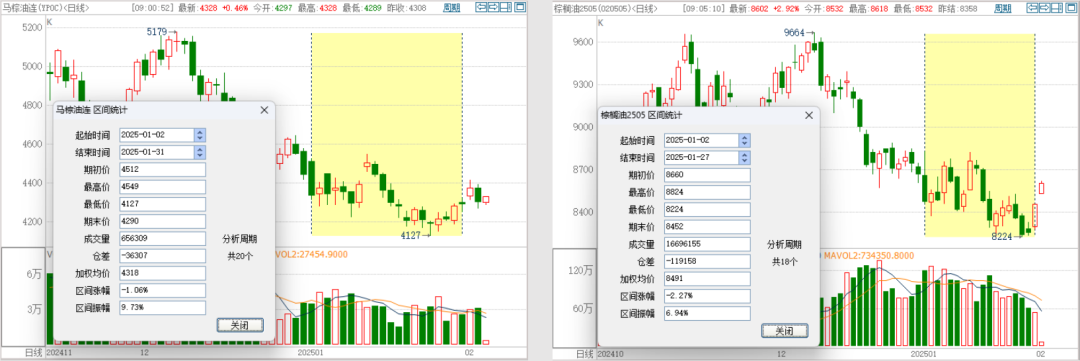Click the 结束时间 stepper in the 马棕油连 dialog
This screenshot has width=1080, height=361.
click(x=200, y=152)
